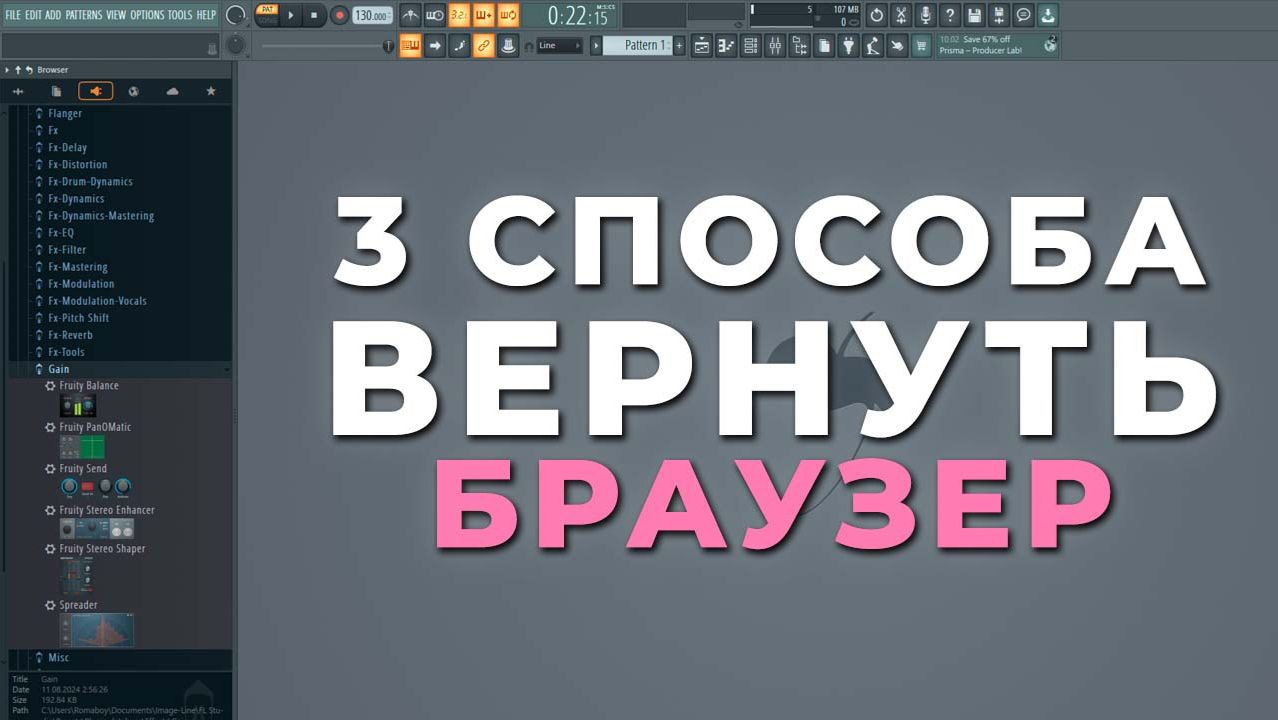Switch to the Browser files tab

tap(56, 91)
